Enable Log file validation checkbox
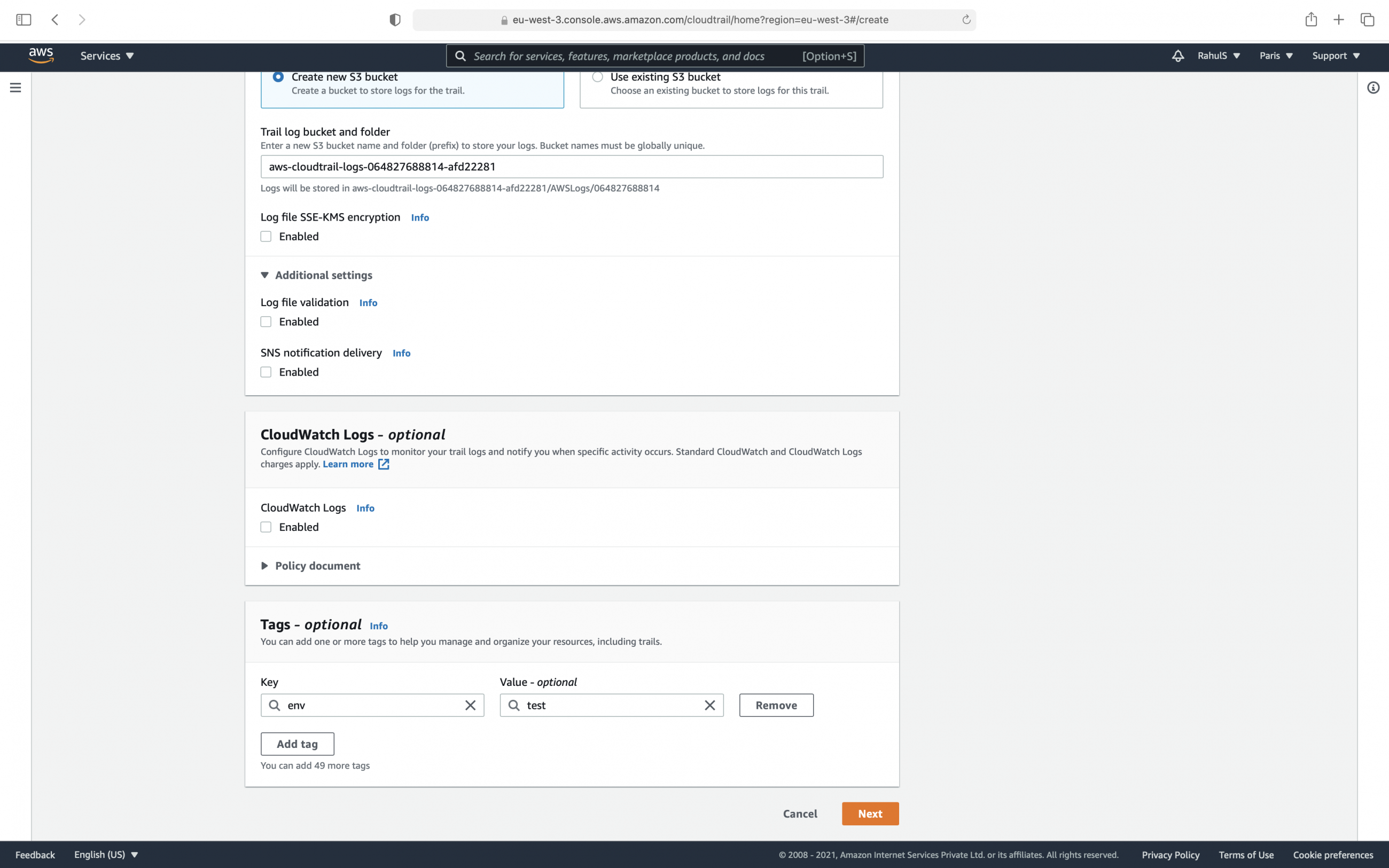Screen dimensions: 1389x868 266,322
